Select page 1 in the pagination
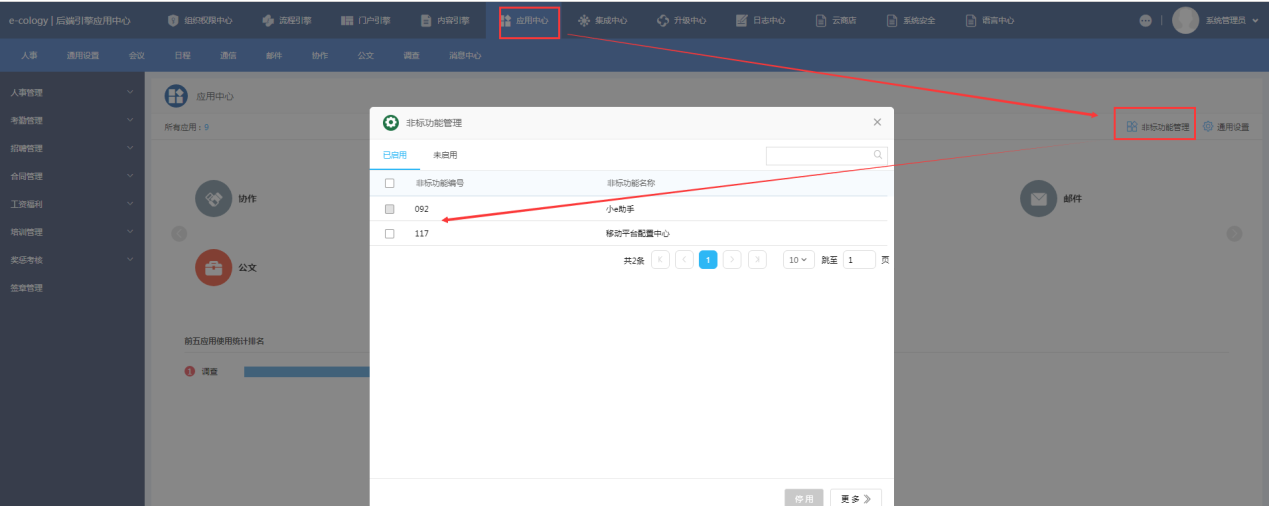This screenshot has width=1269, height=506. click(x=708, y=260)
